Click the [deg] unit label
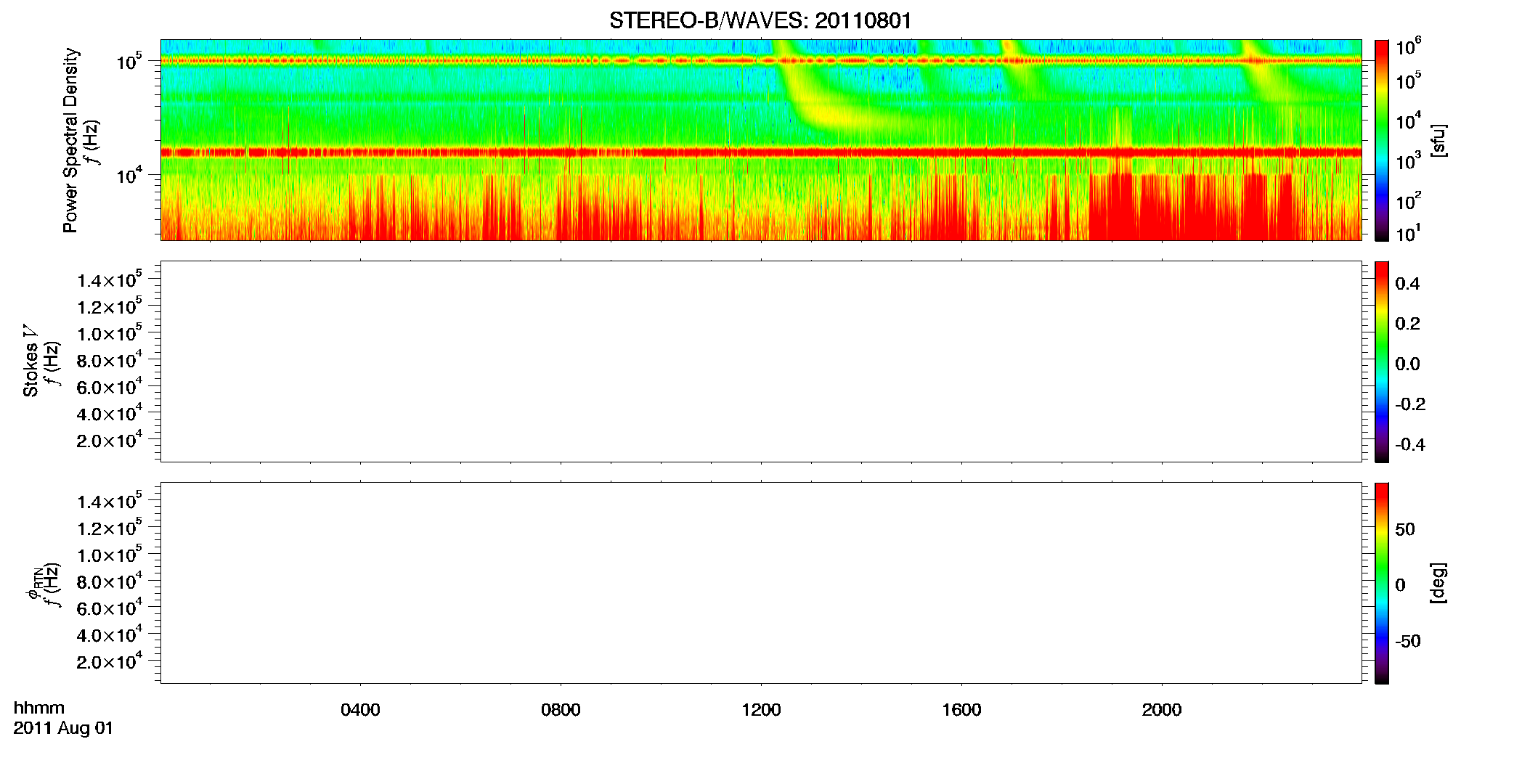Screen dimensions: 1522x784 pos(1438,583)
